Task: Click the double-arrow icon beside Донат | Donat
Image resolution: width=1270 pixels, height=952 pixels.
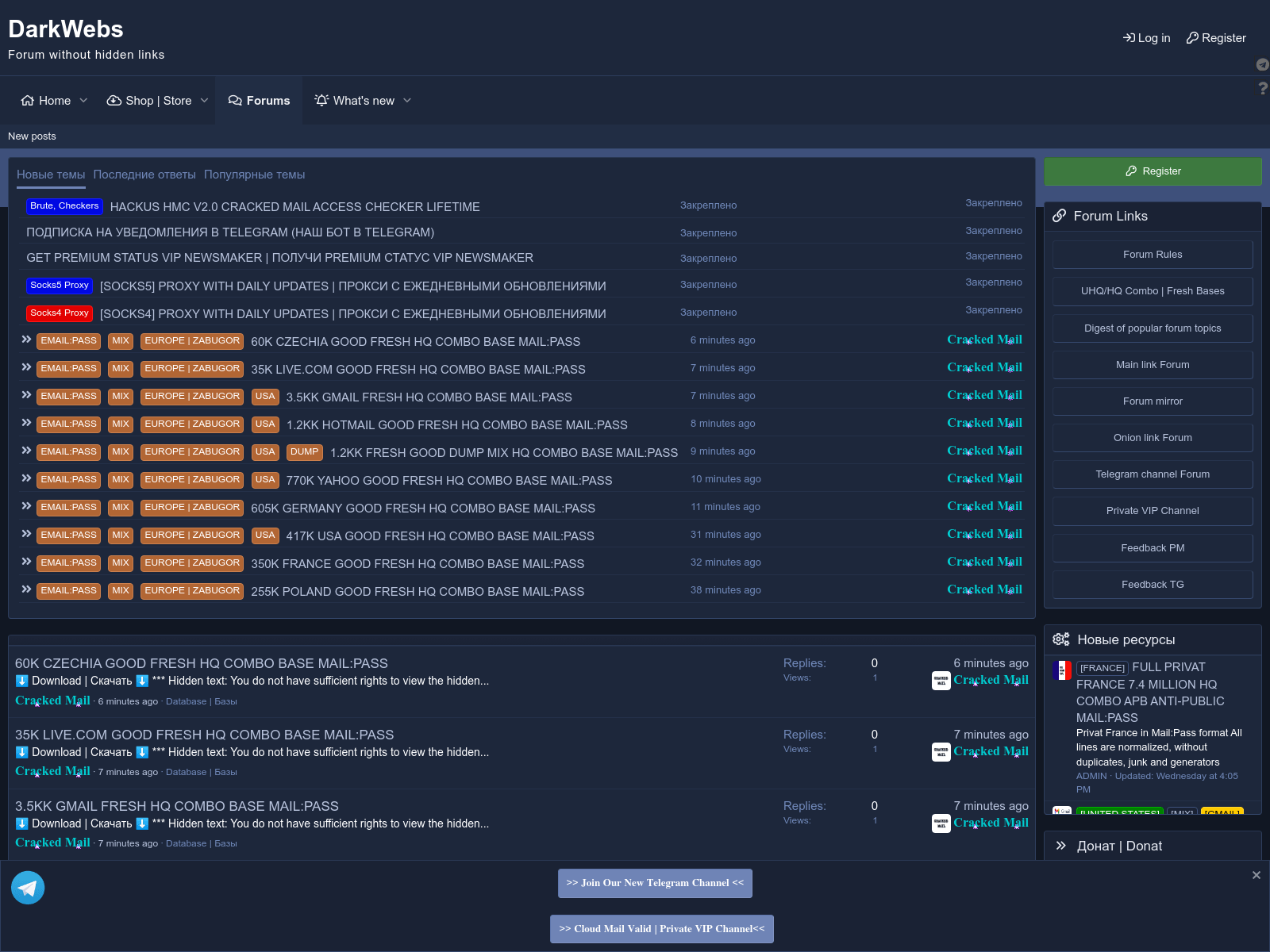Action: [x=1061, y=846]
